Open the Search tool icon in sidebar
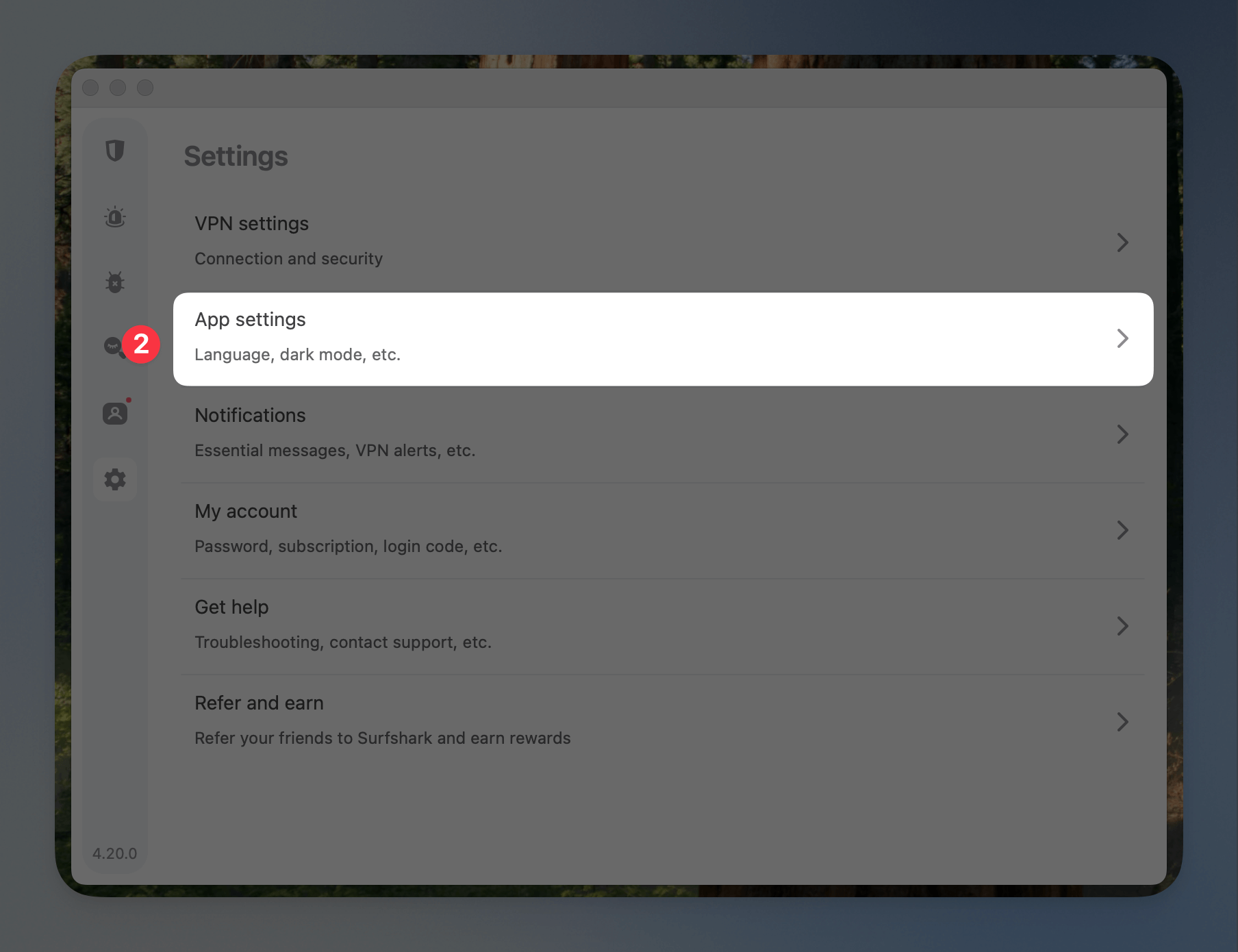Image resolution: width=1238 pixels, height=952 pixels. pos(114,347)
